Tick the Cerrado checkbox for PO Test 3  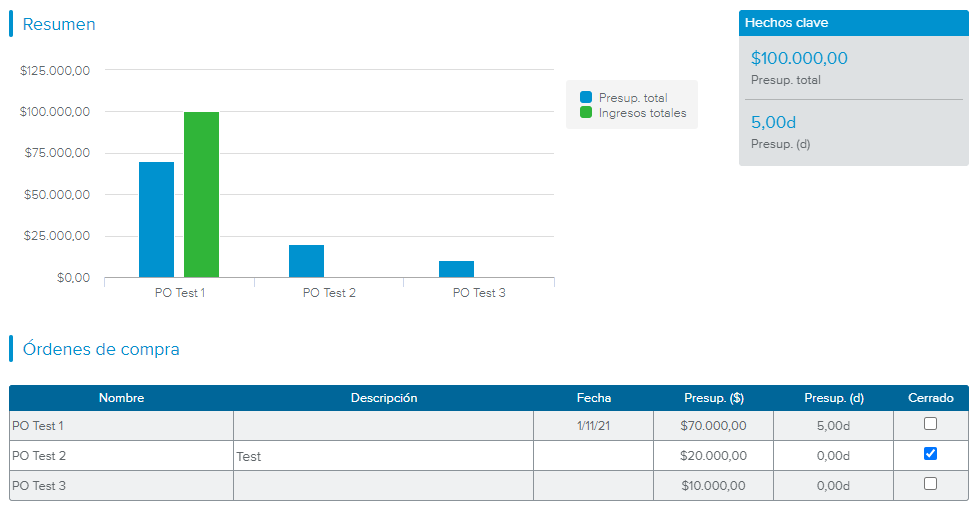pyautogui.click(x=930, y=484)
